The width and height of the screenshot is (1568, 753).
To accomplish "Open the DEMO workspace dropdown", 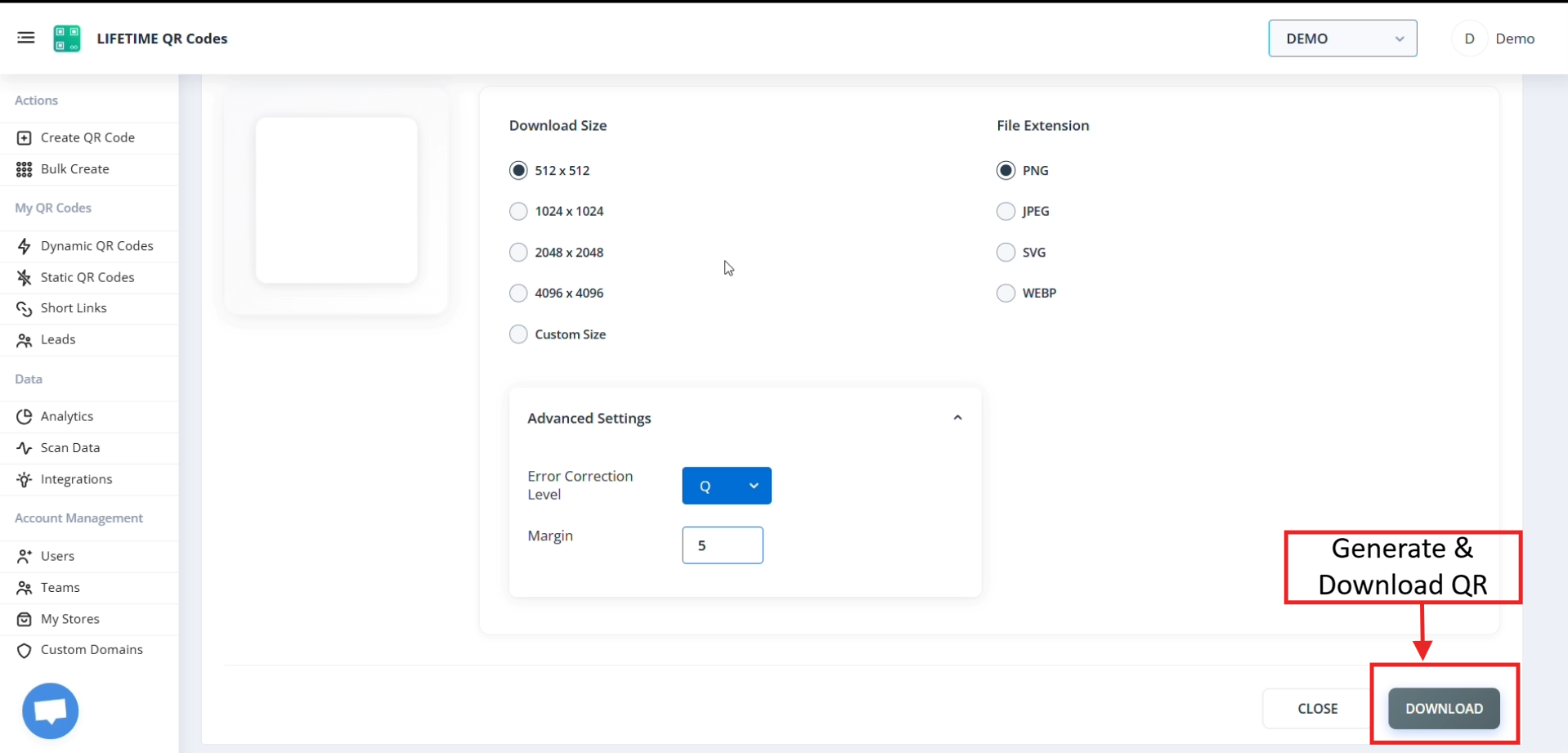I will [x=1342, y=38].
